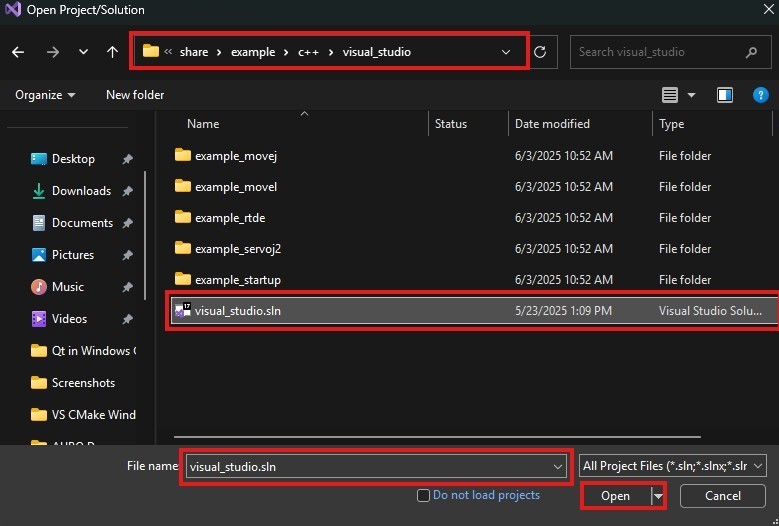Click the 5/23/2025 1:09 PM date cell
The height and width of the screenshot is (526, 779).
[x=563, y=311]
